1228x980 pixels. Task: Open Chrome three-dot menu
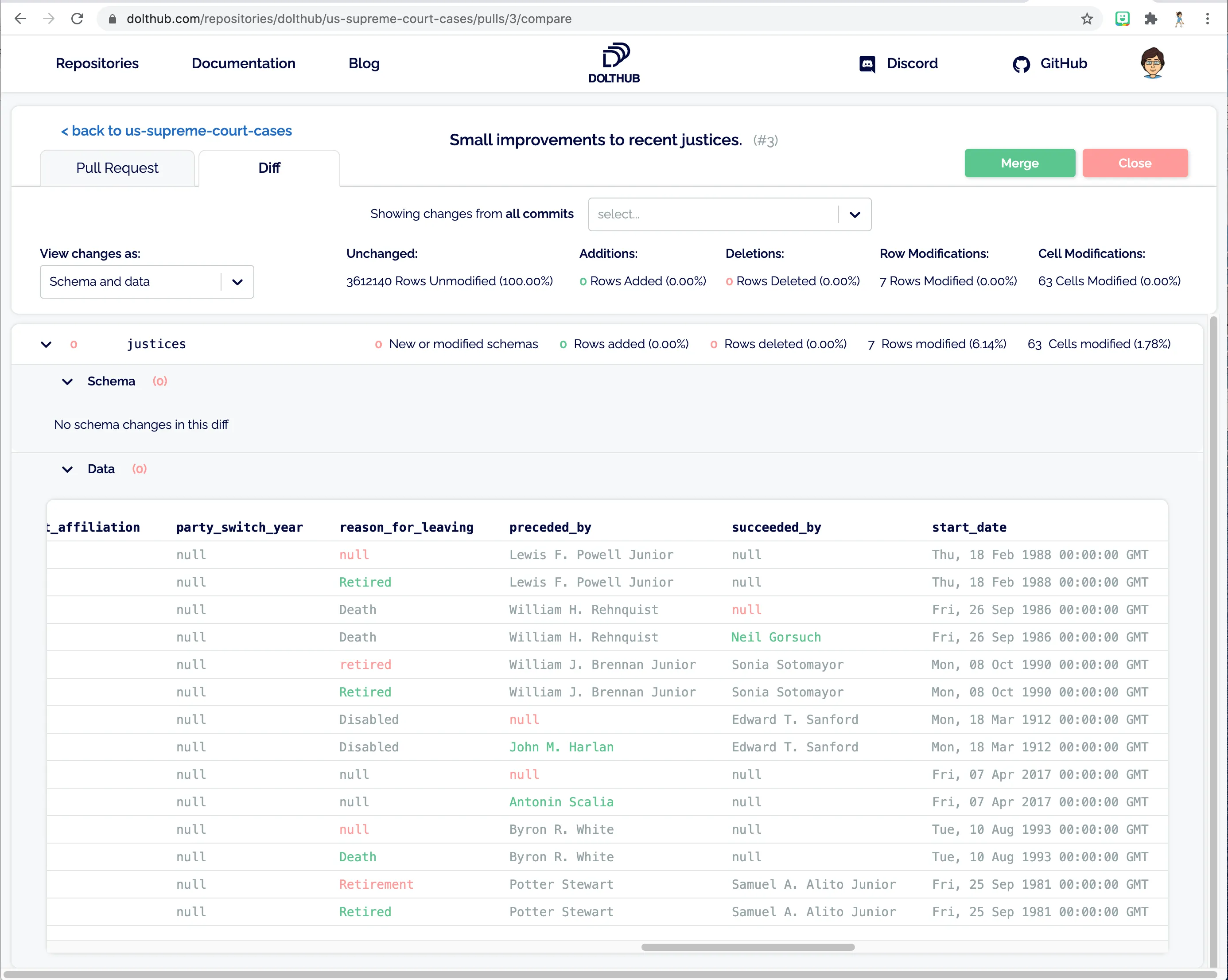(1207, 19)
